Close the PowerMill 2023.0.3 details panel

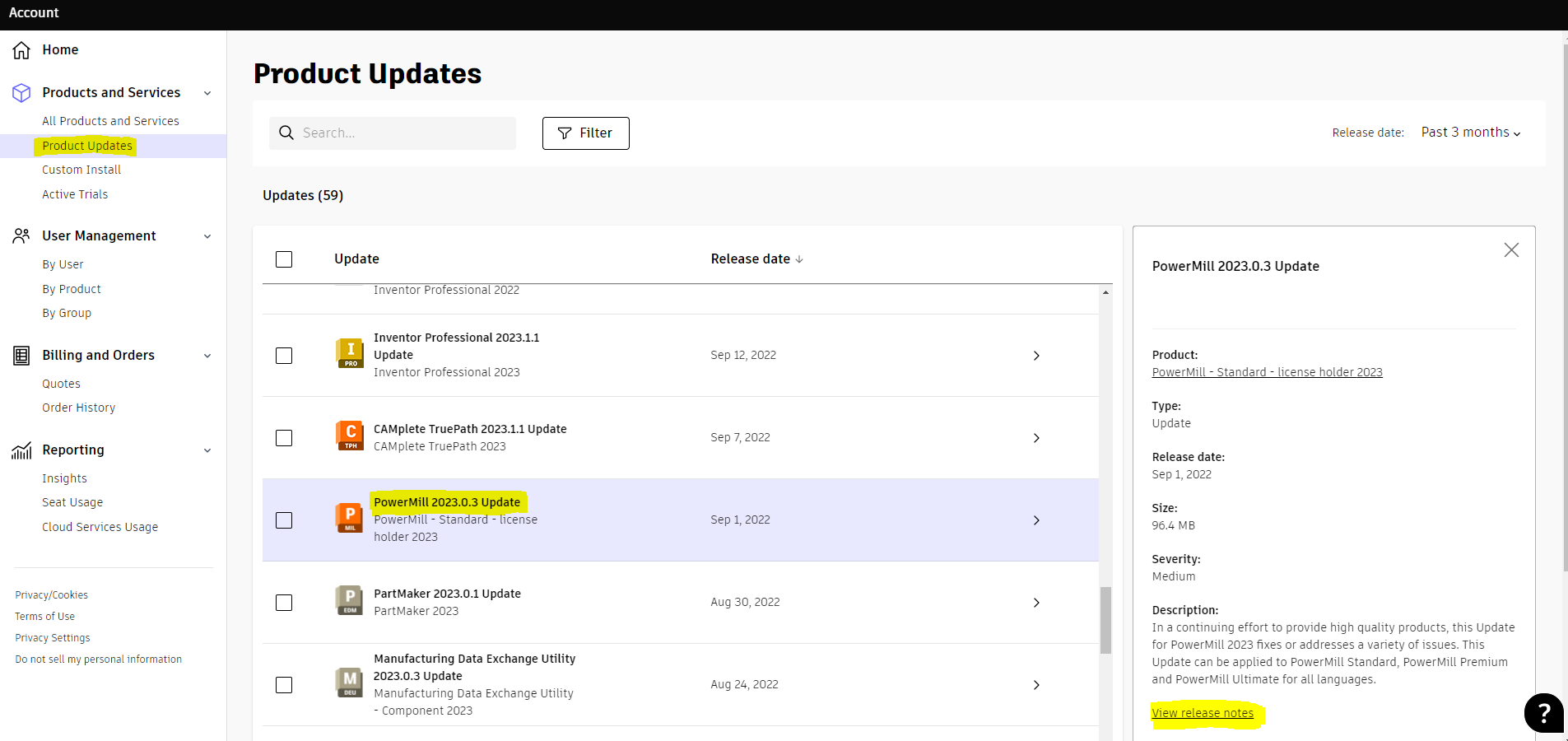[x=1511, y=249]
